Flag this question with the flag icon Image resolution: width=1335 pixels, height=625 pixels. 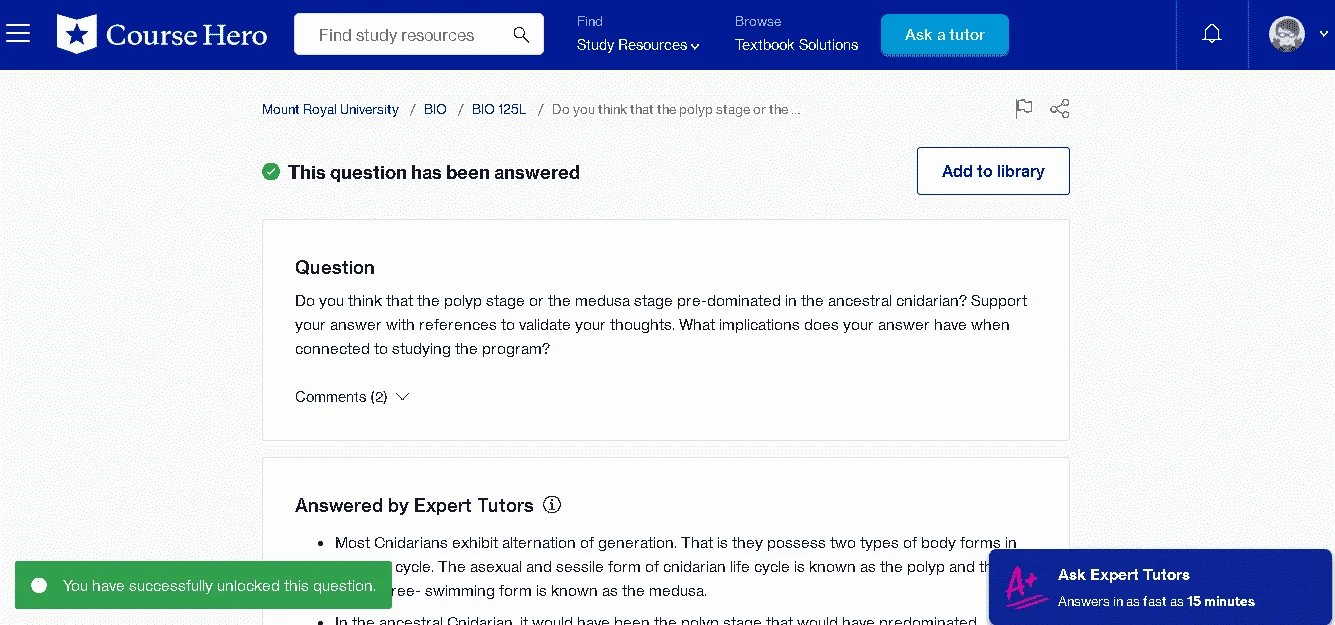coord(1024,109)
